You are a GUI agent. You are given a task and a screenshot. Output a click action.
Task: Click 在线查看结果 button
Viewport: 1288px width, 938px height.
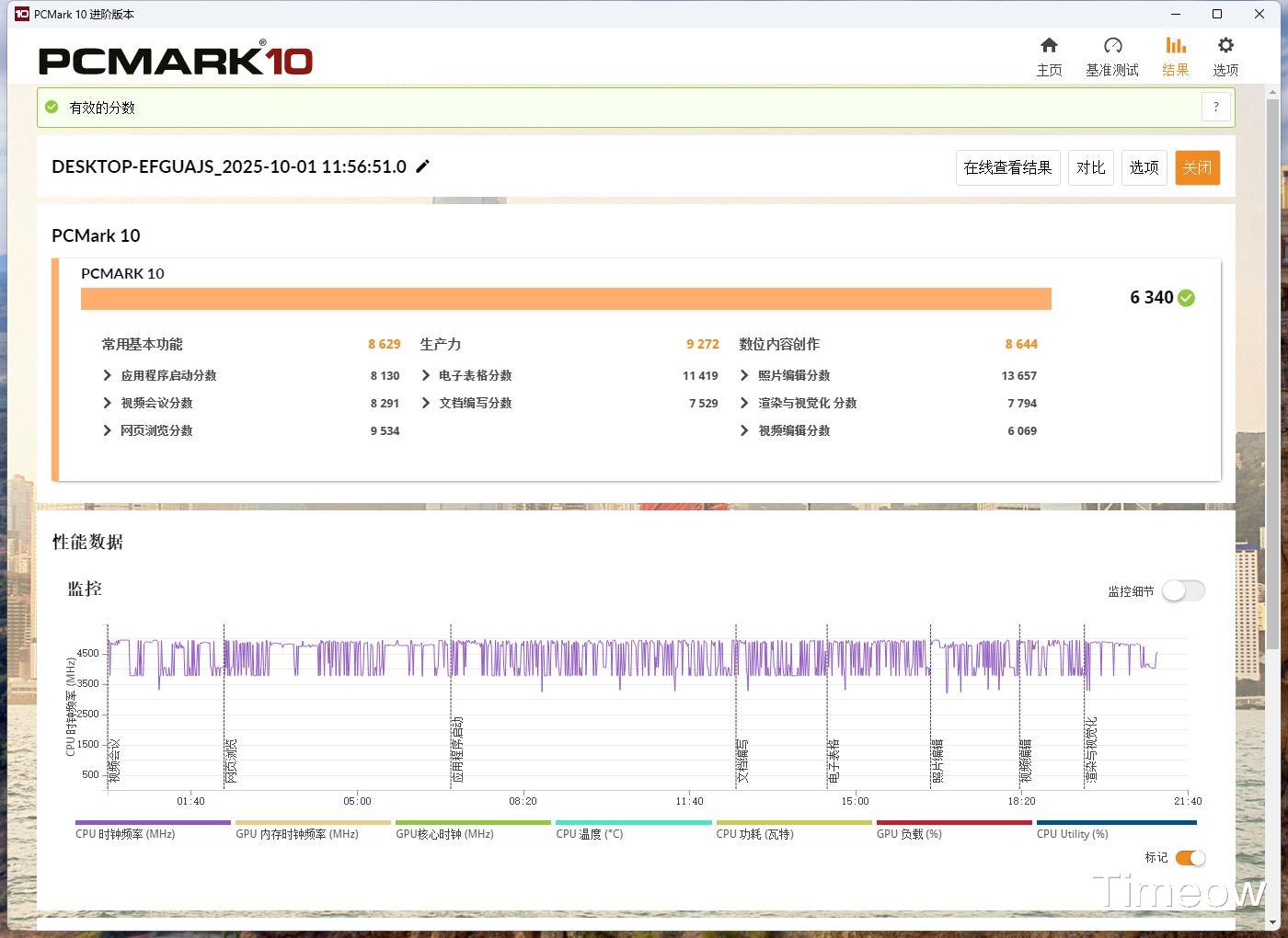(x=1007, y=167)
